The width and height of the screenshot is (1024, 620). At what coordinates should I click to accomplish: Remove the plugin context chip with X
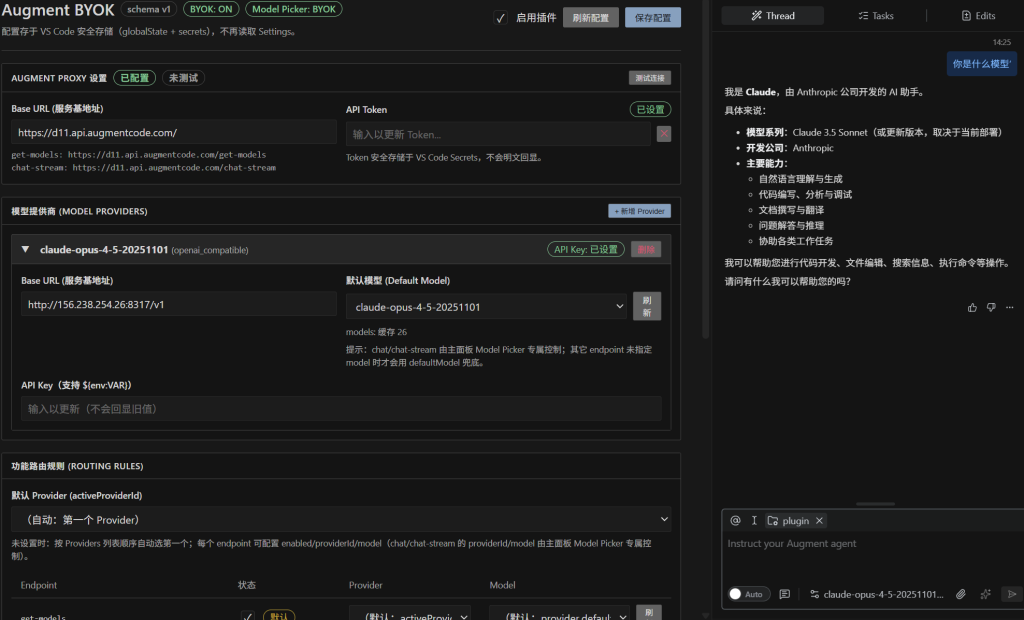click(819, 521)
